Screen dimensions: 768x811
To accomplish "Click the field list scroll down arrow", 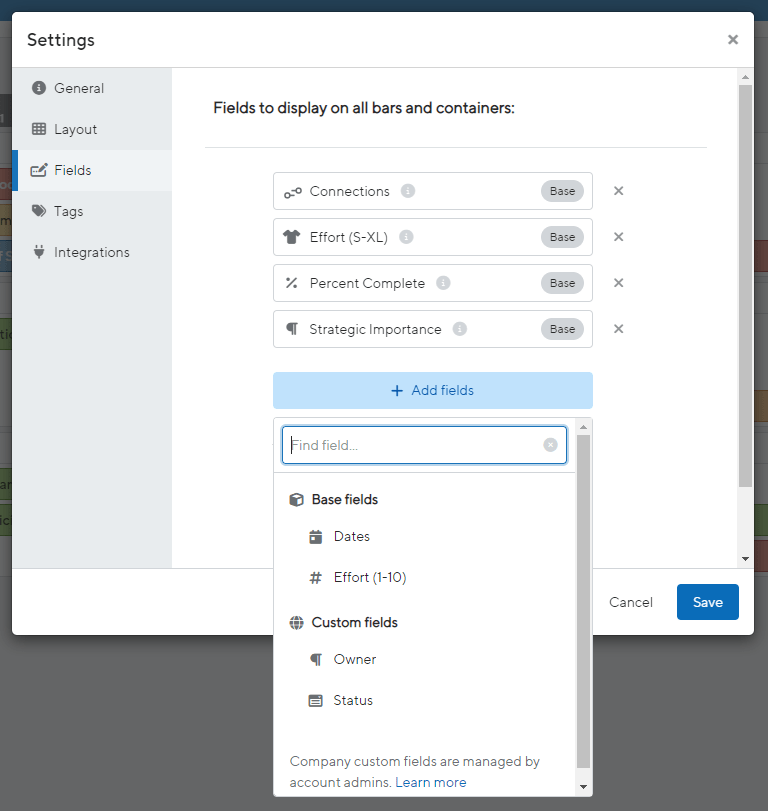I will [583, 787].
